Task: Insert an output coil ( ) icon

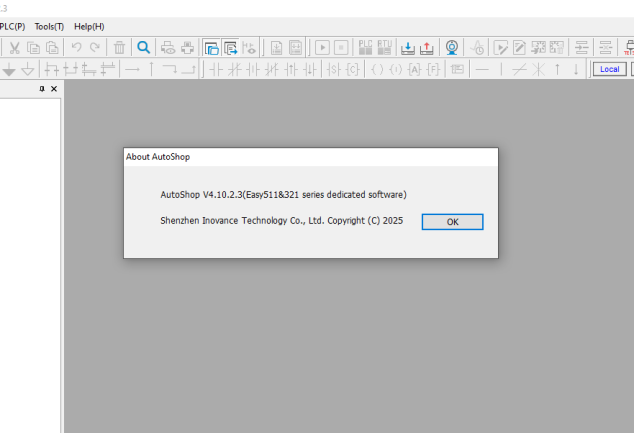Action: 377,70
